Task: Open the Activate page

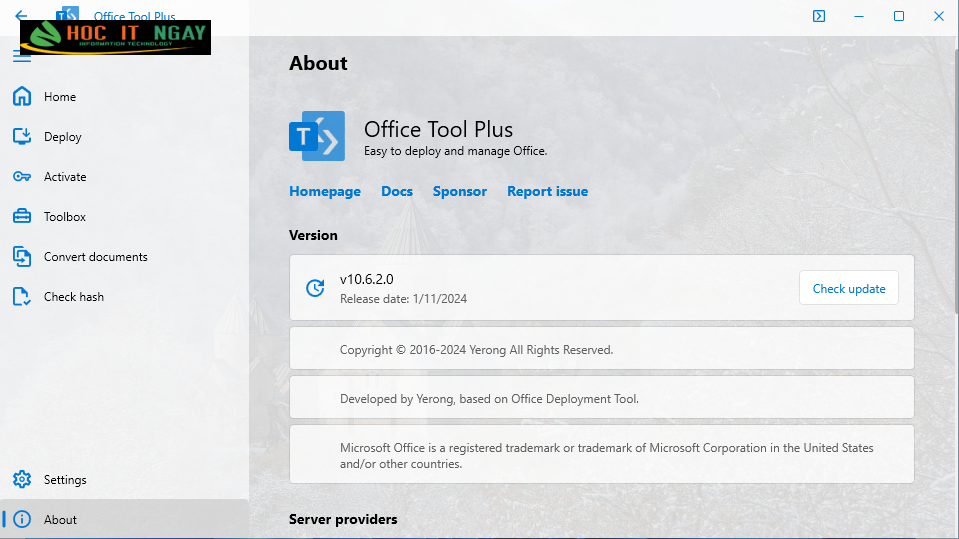Action: (65, 177)
